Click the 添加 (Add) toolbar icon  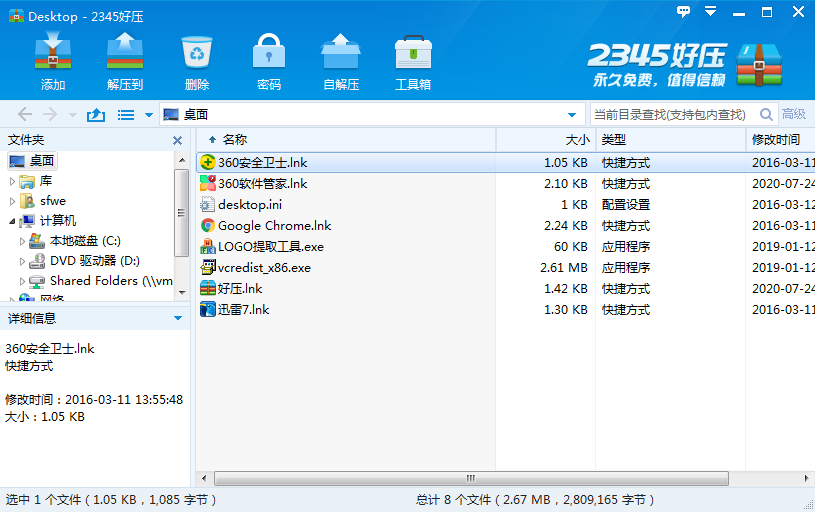52,51
